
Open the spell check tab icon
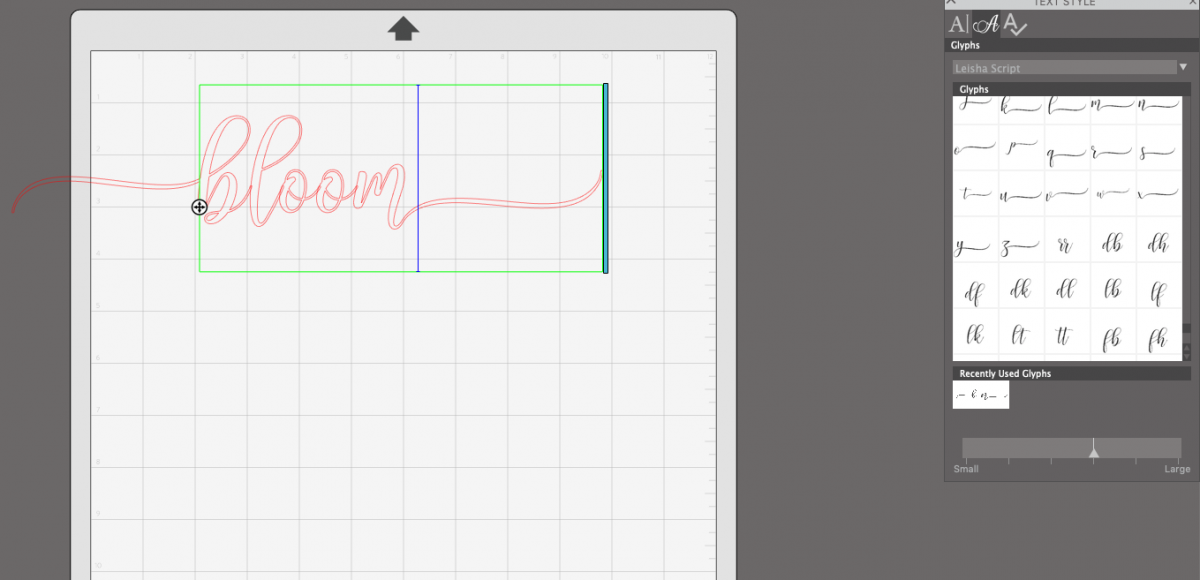pyautogui.click(x=1014, y=25)
